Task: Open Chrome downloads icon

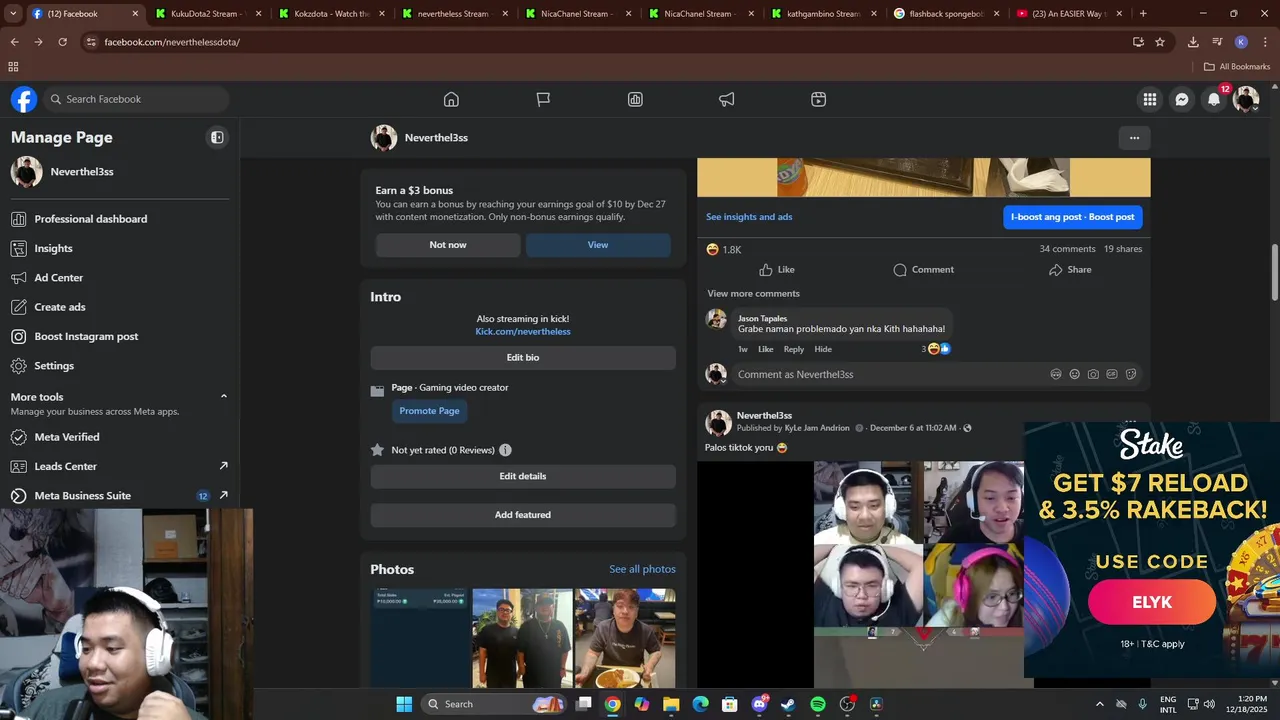Action: tap(1193, 42)
